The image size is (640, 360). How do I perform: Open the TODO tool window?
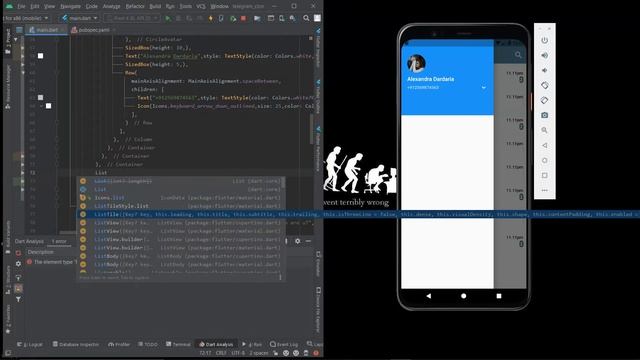[148, 344]
